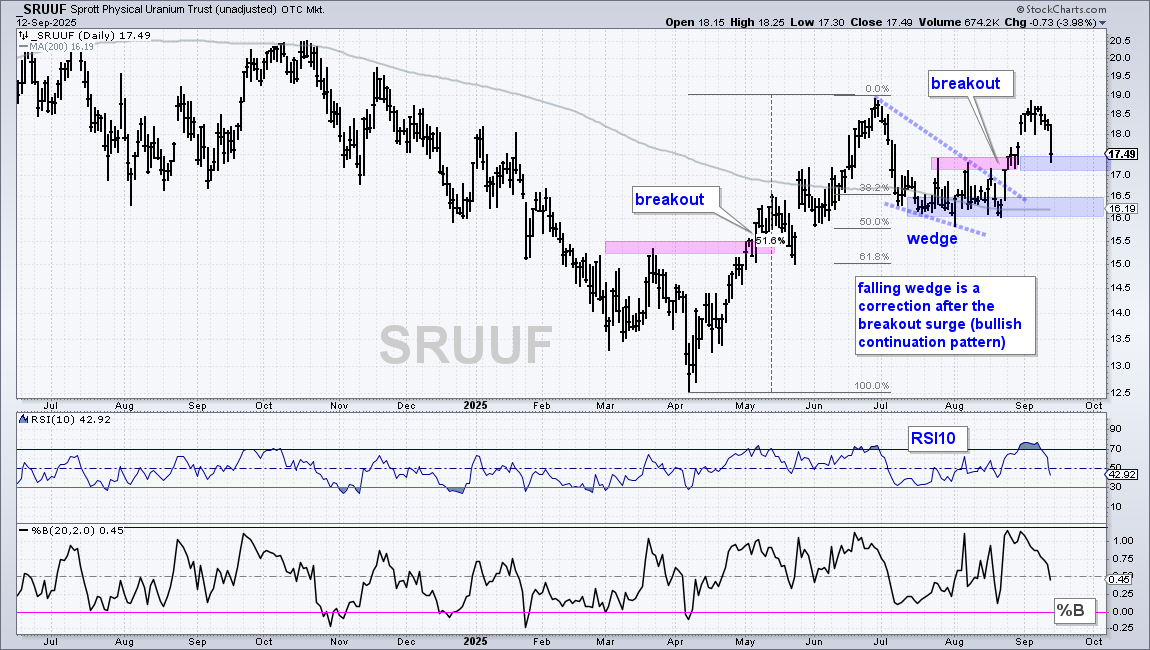The height and width of the screenshot is (650, 1150).
Task: Click the 19.0 price axis label
Action: click(x=1119, y=95)
